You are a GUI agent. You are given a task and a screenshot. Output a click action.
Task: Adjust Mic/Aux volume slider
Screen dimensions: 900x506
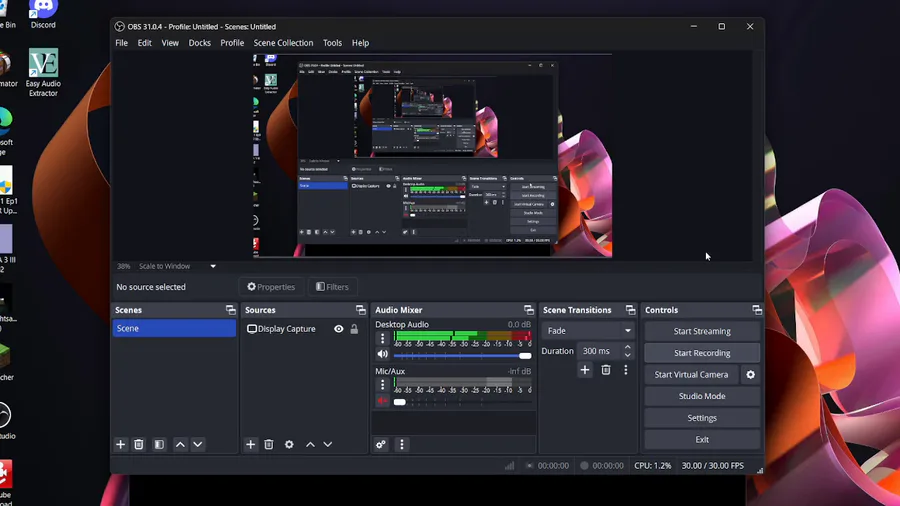(x=462, y=402)
